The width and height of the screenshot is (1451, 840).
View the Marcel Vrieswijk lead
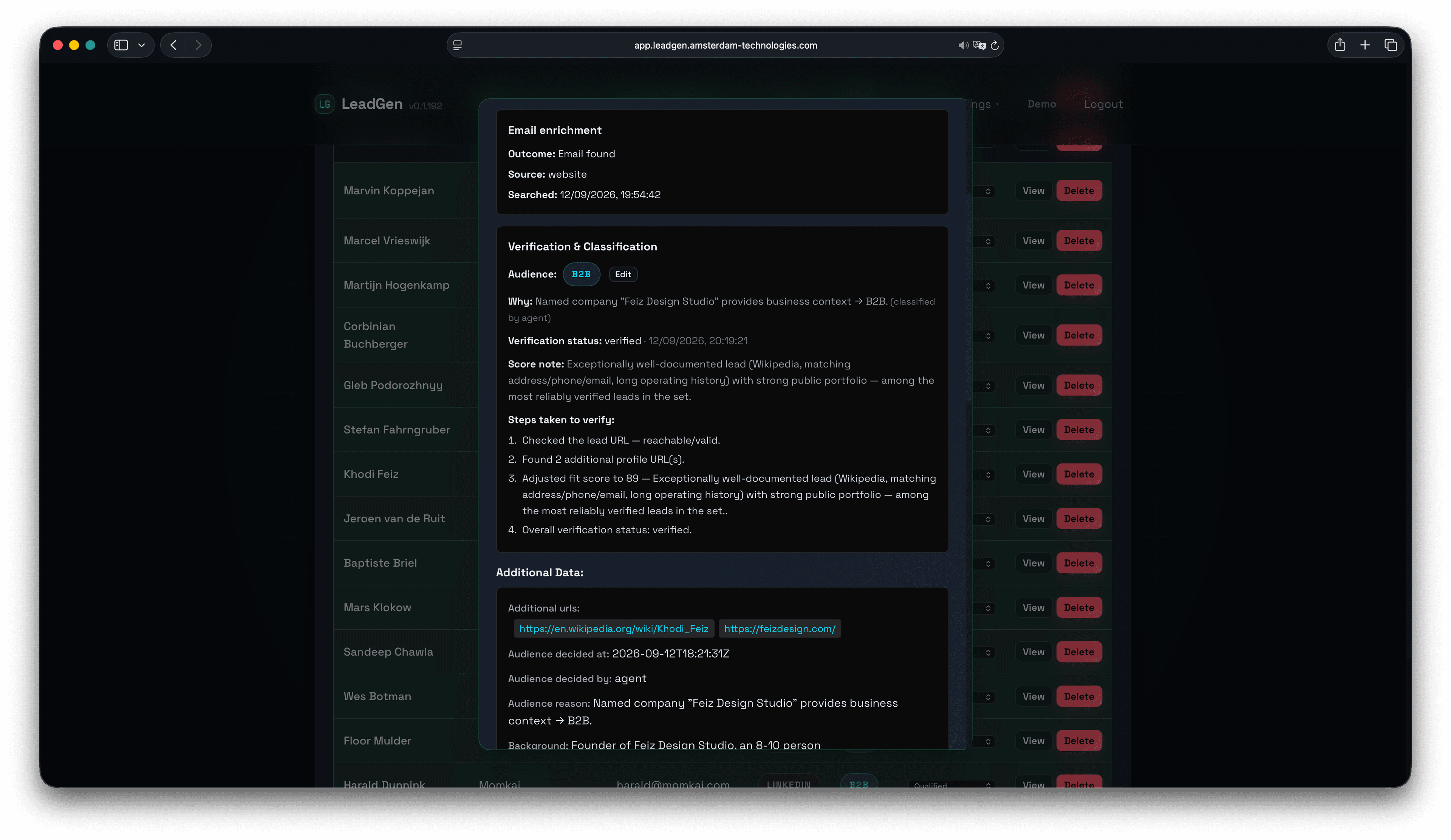1033,241
